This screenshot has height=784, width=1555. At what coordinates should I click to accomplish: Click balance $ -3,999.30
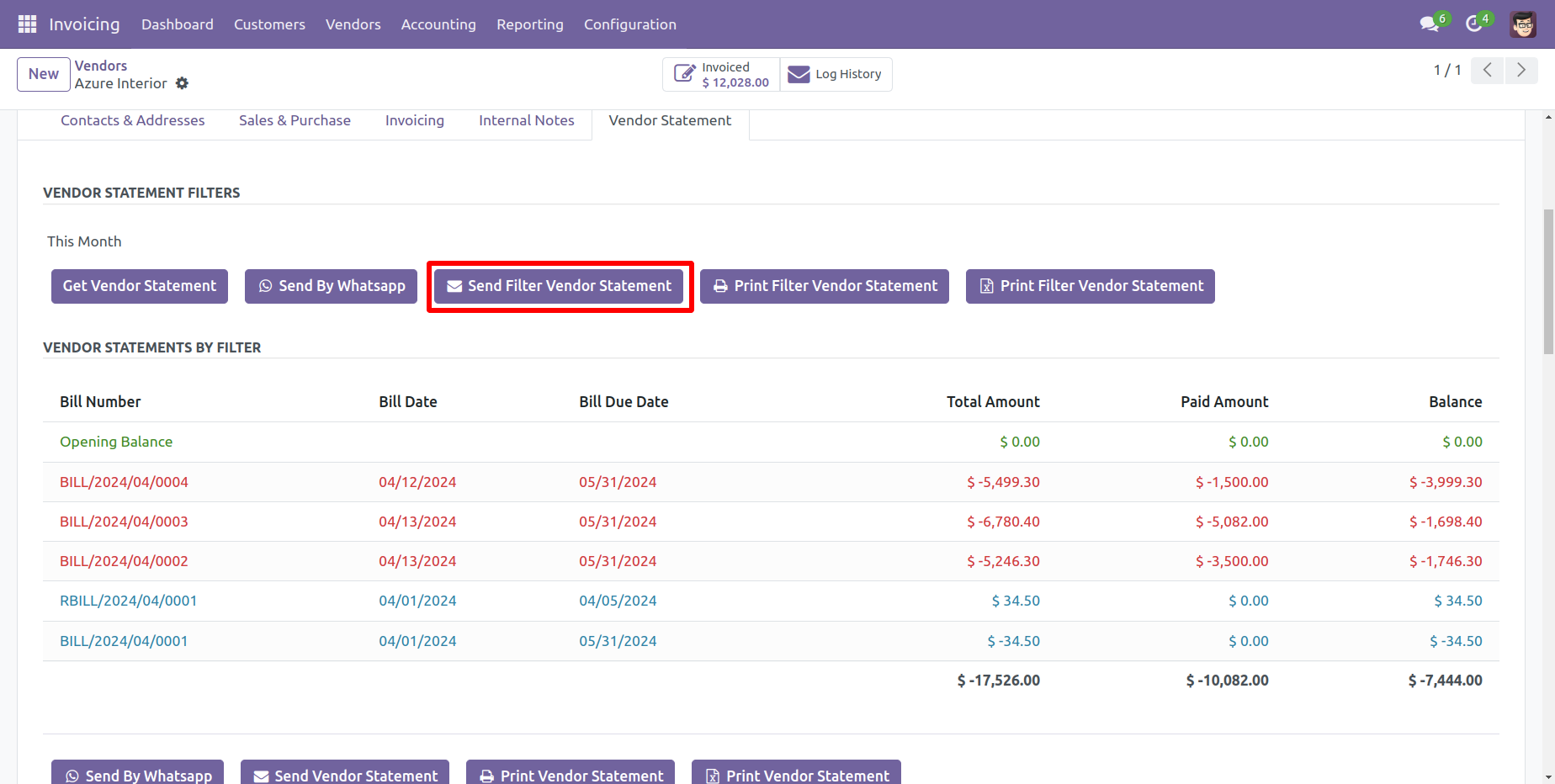(1446, 482)
